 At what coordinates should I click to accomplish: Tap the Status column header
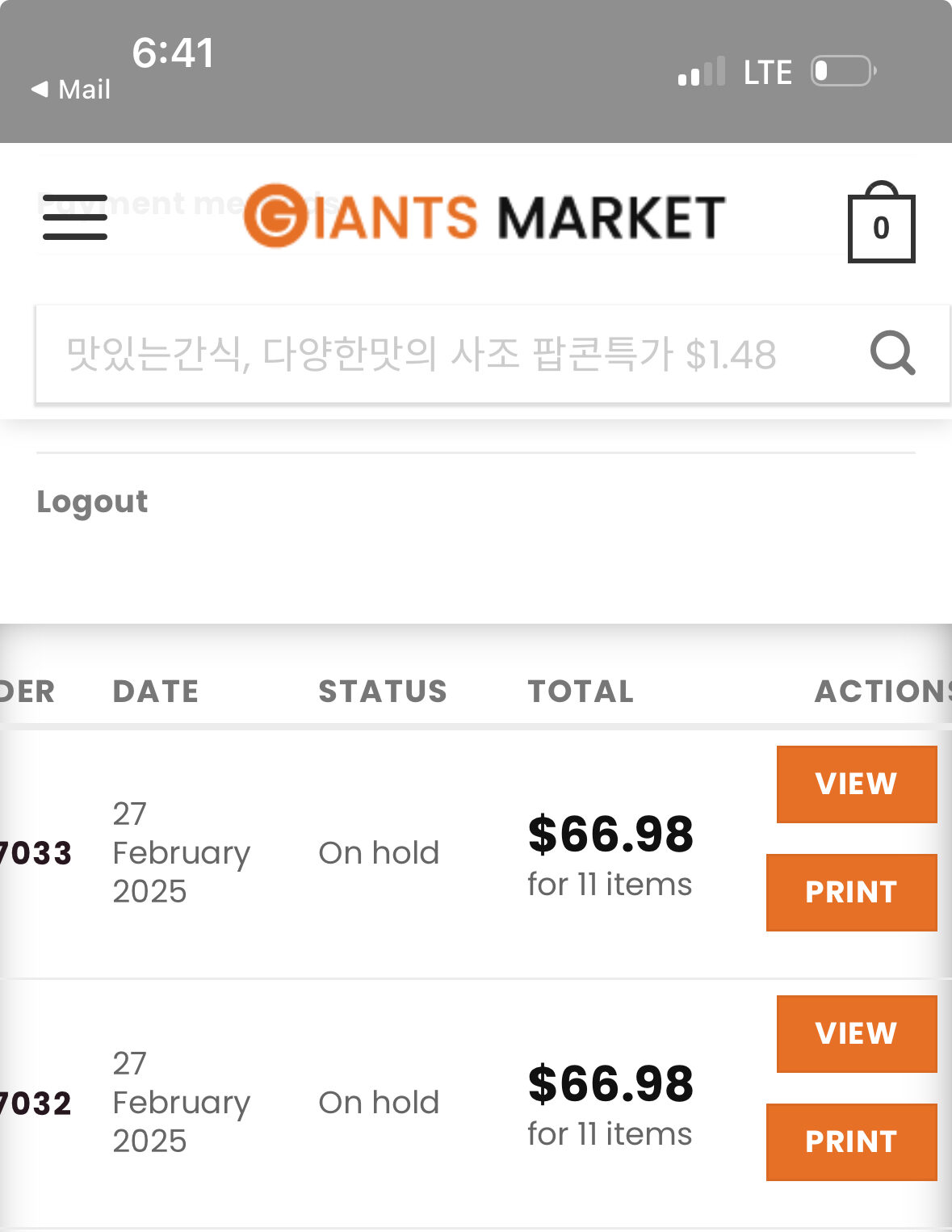pyautogui.click(x=383, y=692)
